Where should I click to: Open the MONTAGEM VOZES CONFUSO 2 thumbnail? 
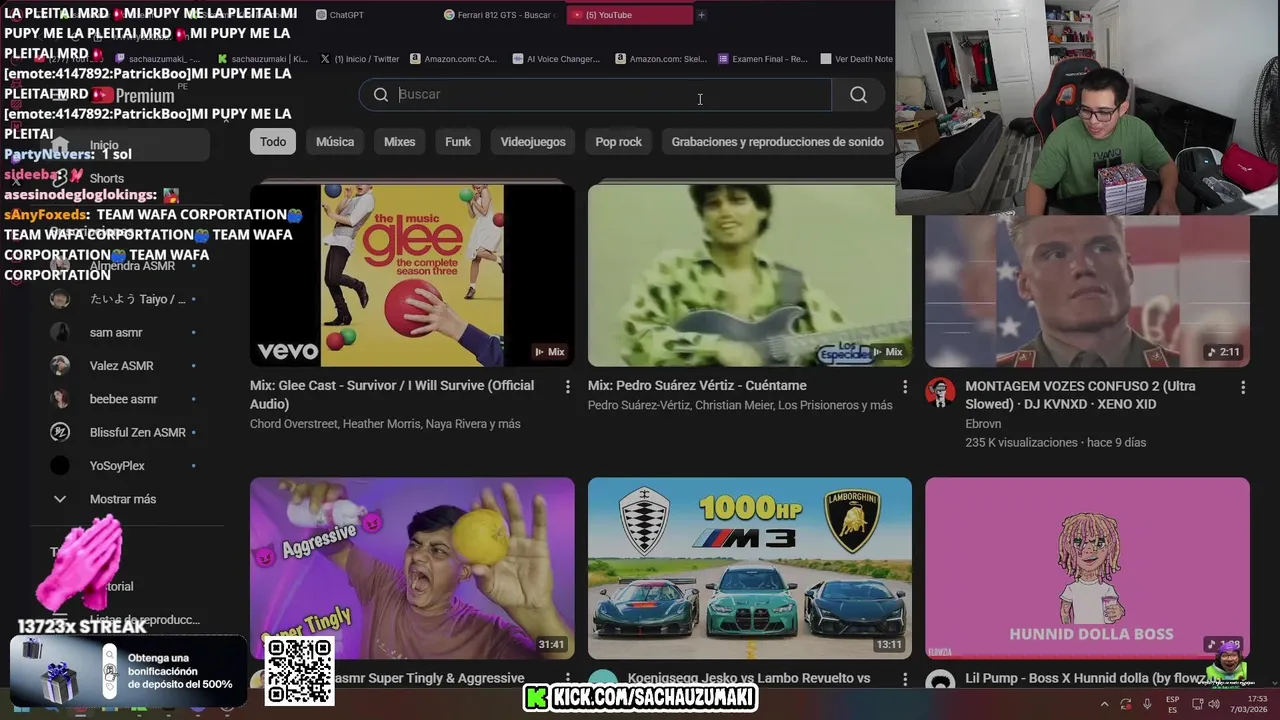pyautogui.click(x=1087, y=291)
